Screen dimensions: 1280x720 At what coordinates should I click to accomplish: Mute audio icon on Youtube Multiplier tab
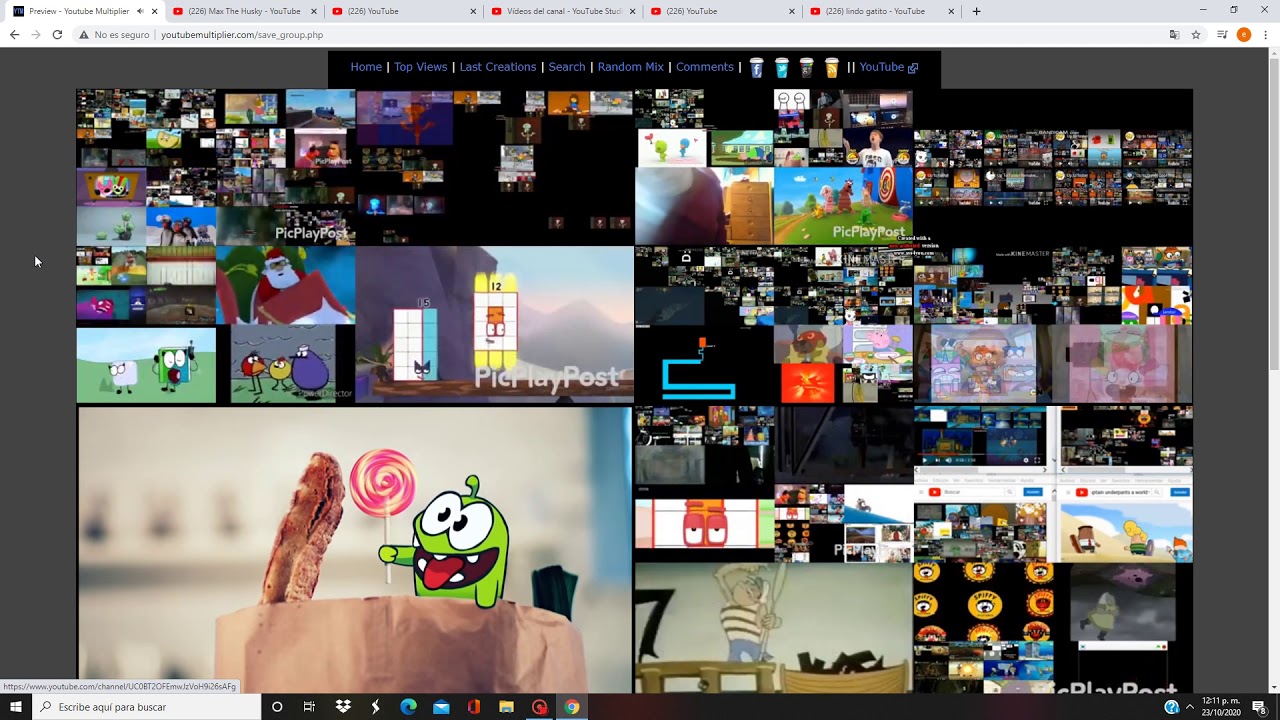click(x=140, y=11)
